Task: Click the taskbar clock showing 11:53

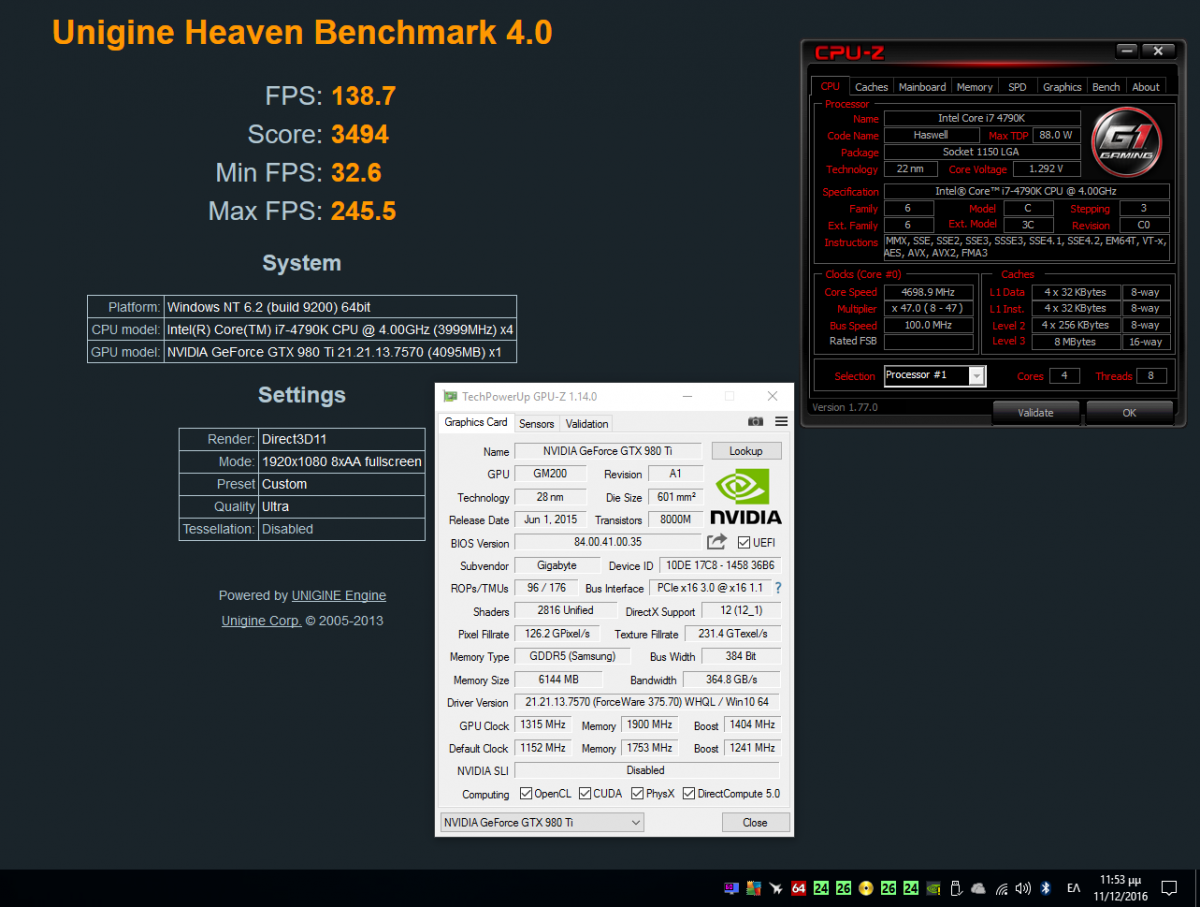Action: pos(1120,888)
